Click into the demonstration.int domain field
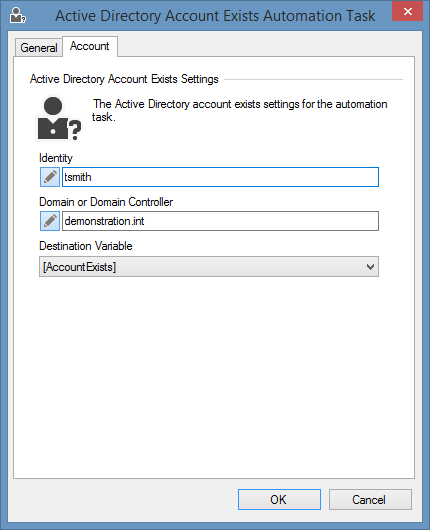 coord(220,221)
